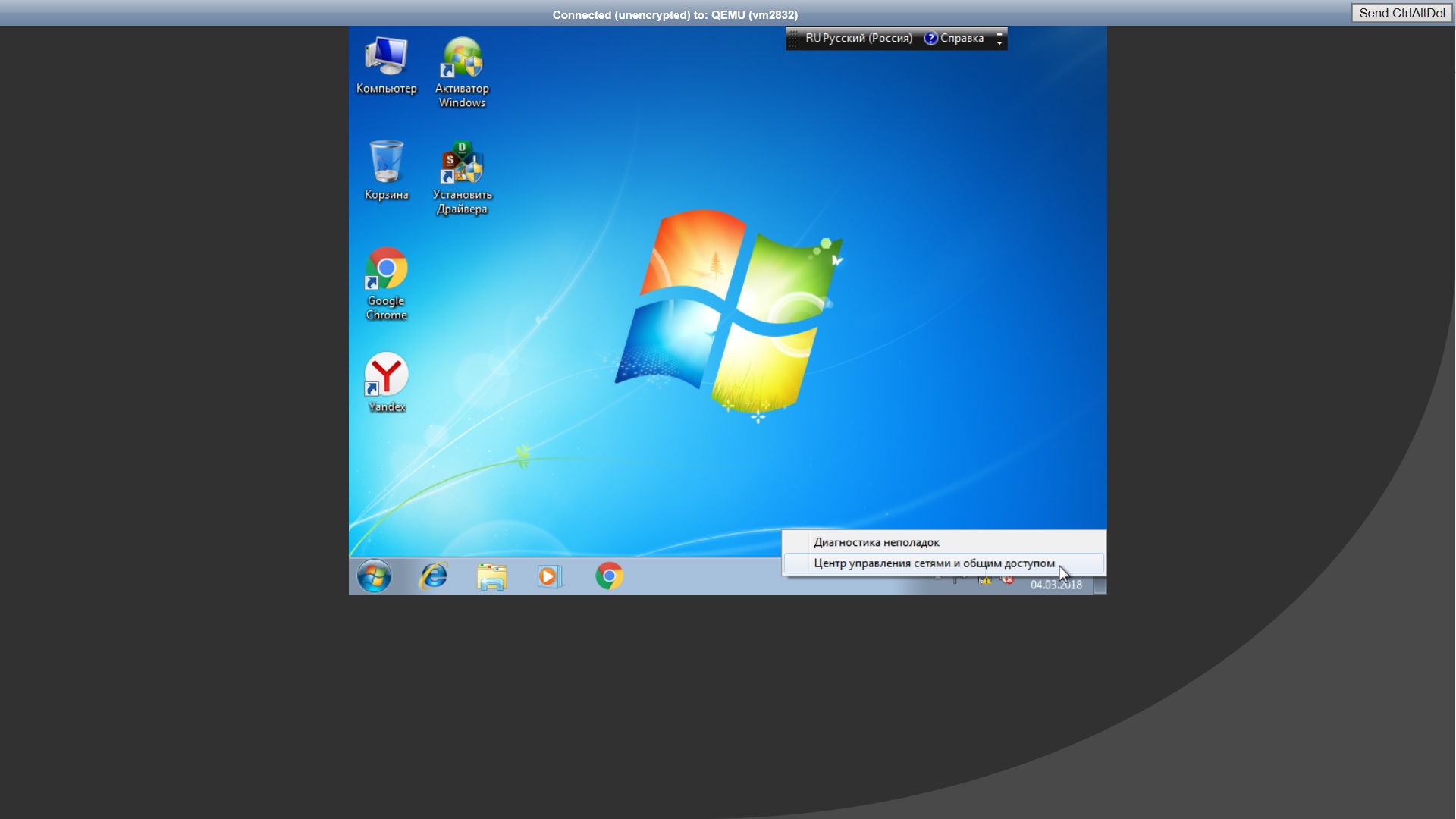Open Центр управления сетями и общим доступом
The image size is (1456, 819).
[x=943, y=563]
